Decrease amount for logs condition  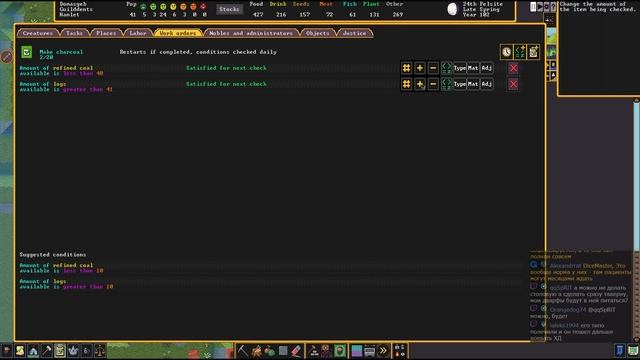coord(433,84)
